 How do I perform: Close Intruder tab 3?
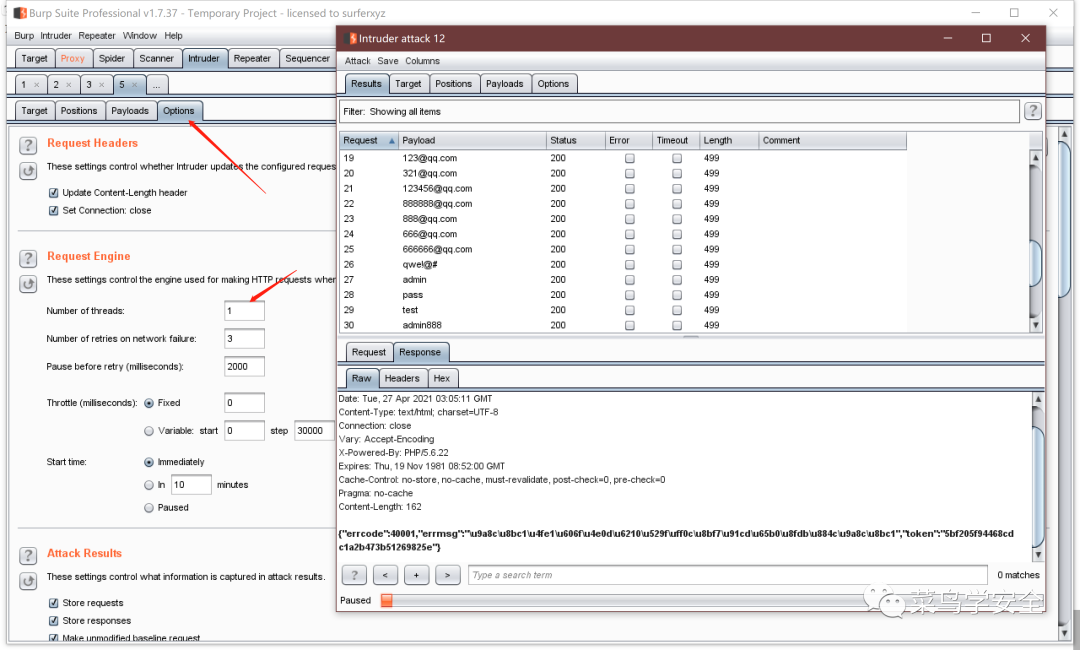pos(101,85)
